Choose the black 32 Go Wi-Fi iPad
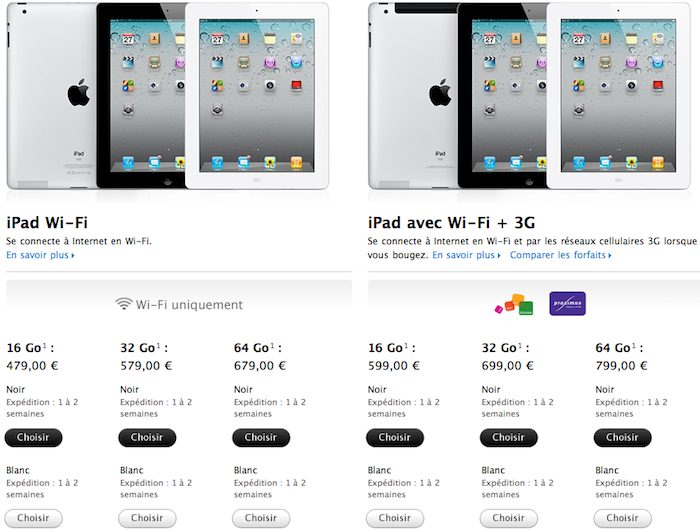 pos(147,437)
